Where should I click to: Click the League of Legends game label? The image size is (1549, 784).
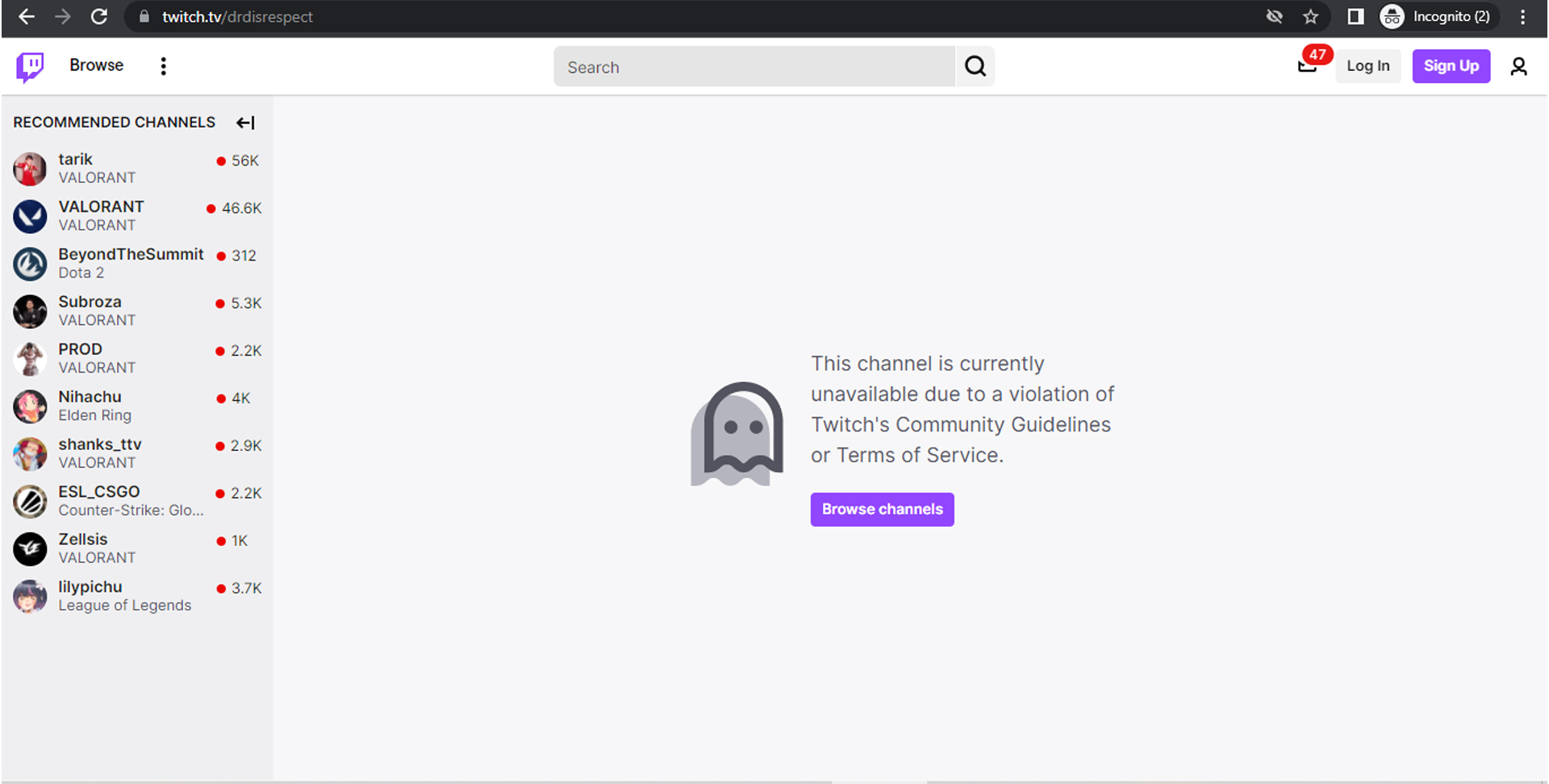[124, 606]
